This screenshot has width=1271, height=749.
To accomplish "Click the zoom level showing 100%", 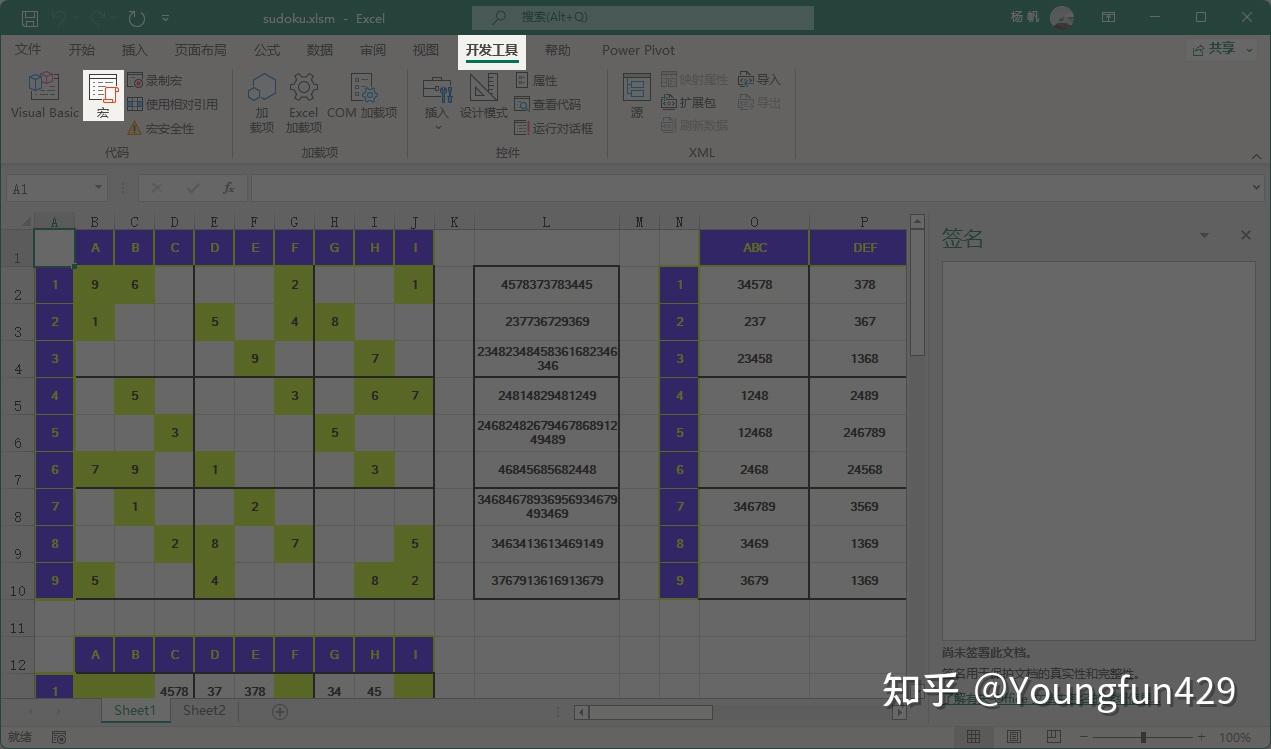I will click(x=1237, y=735).
